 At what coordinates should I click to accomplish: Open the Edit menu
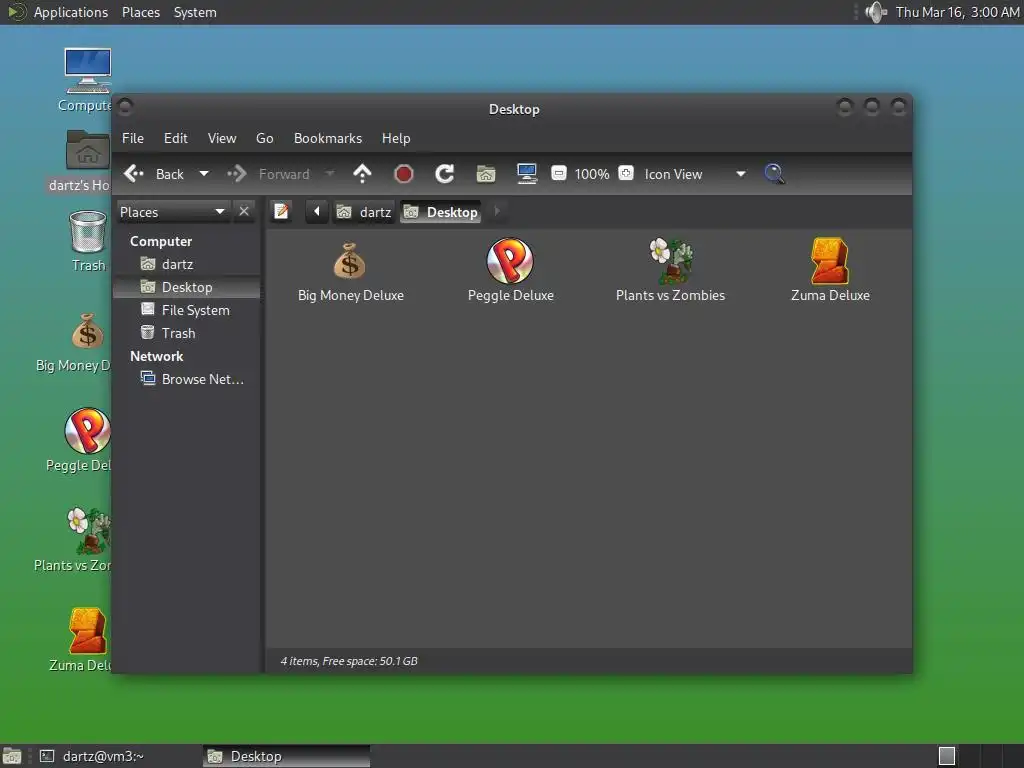click(176, 138)
